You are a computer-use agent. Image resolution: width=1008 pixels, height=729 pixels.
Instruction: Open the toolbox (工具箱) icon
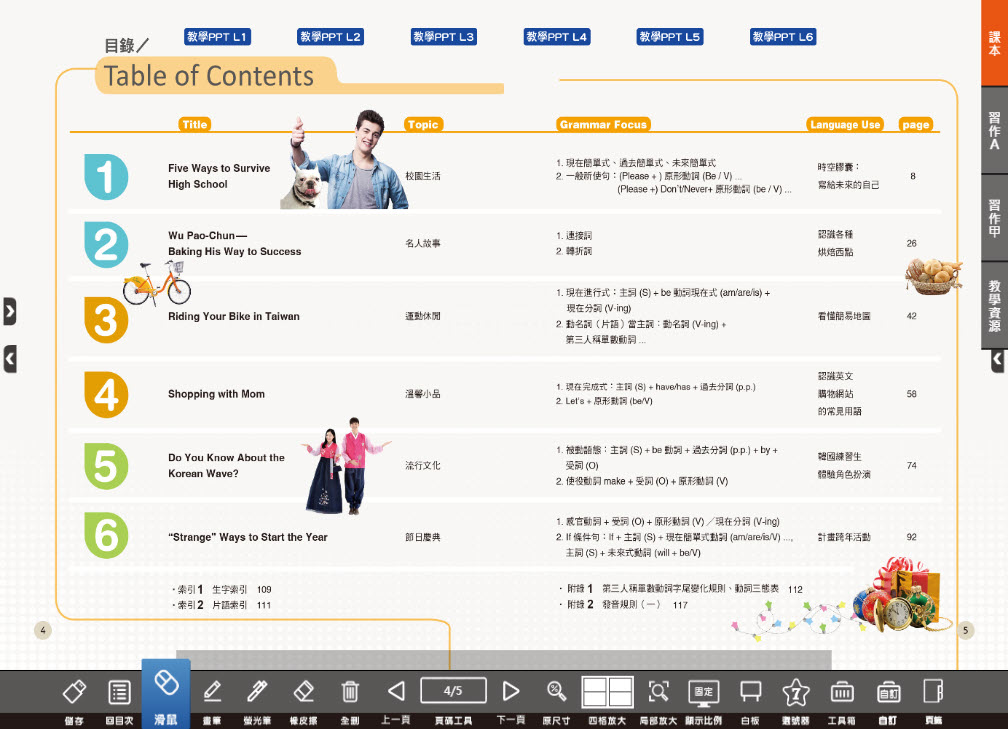tap(841, 692)
